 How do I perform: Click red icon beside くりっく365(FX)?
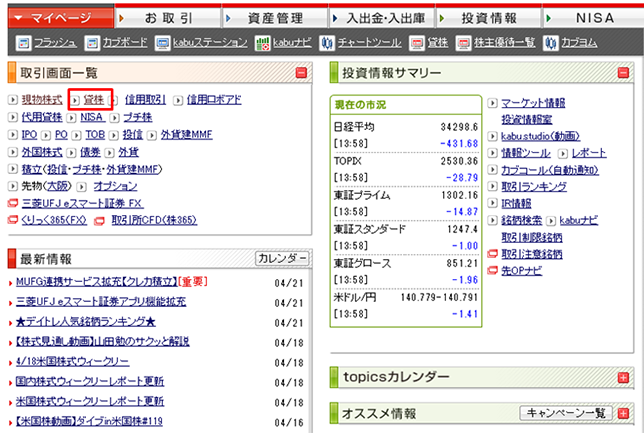(13, 220)
